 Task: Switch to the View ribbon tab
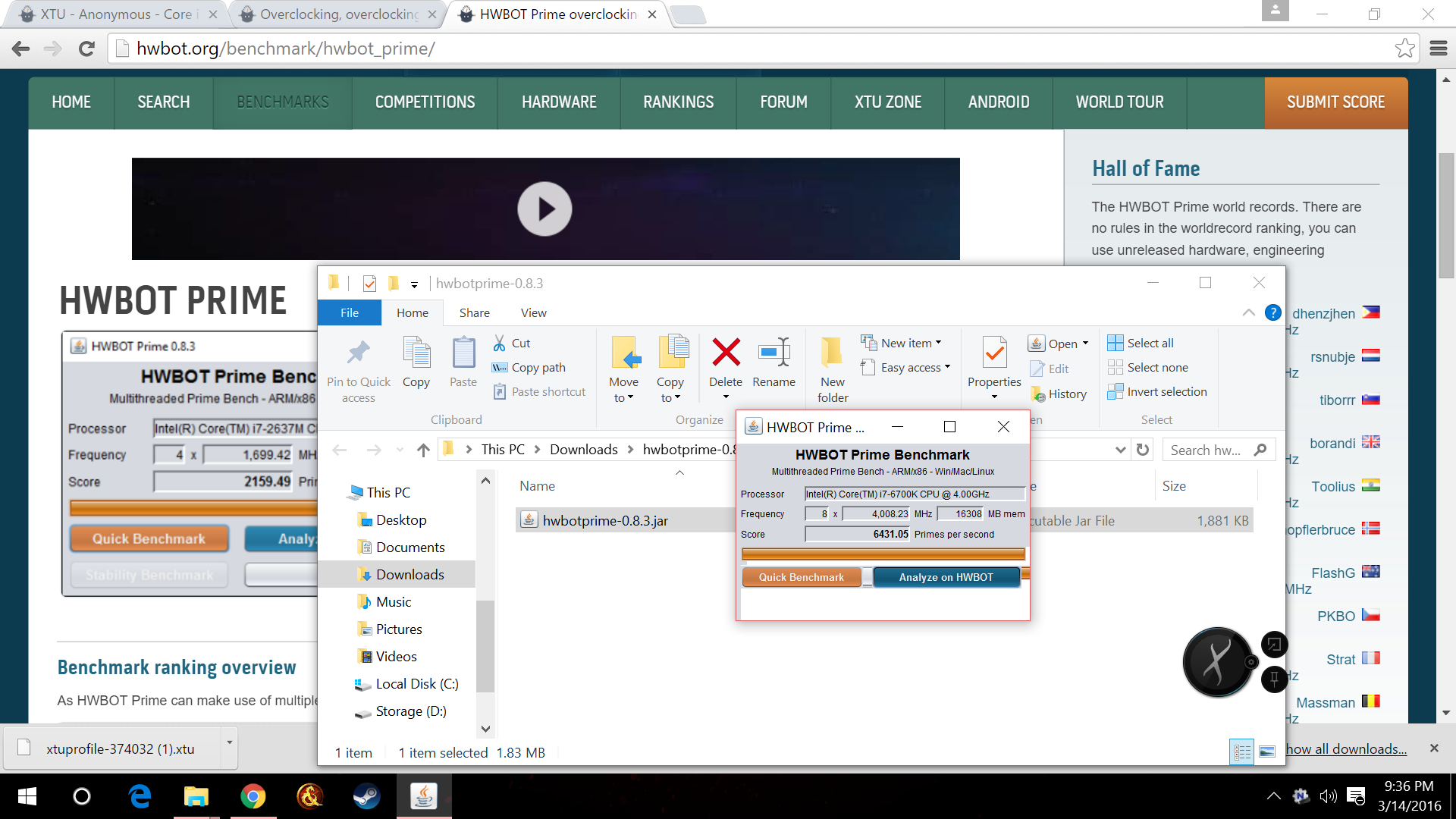point(533,312)
